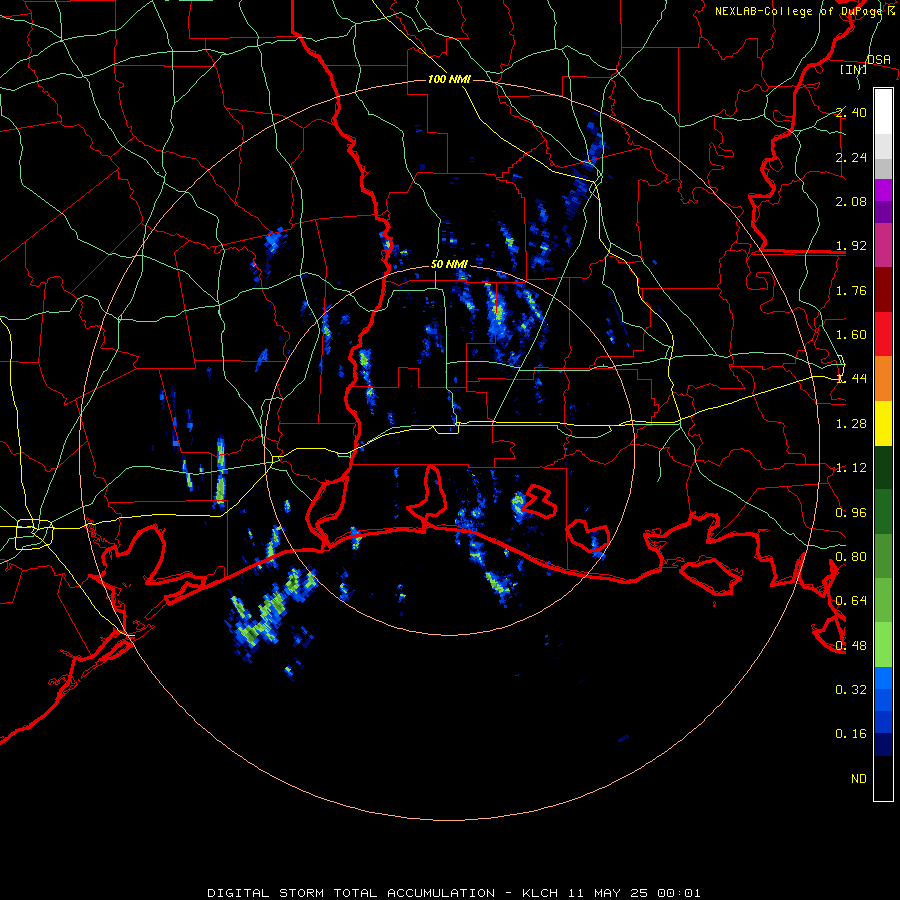Click the 0.48 legend value
Image resolution: width=900 pixels, height=900 pixels.
click(x=851, y=646)
